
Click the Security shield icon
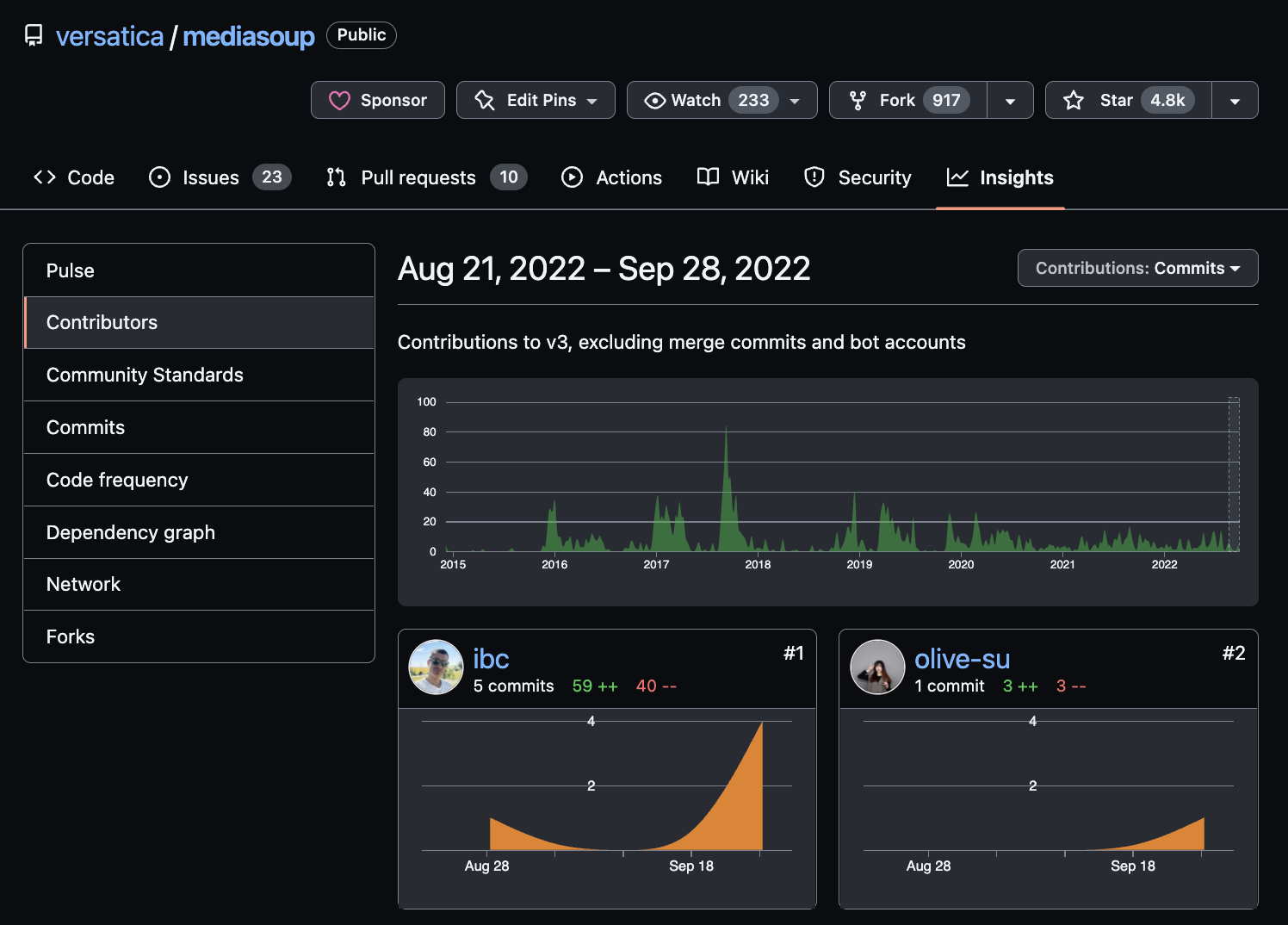[814, 177]
